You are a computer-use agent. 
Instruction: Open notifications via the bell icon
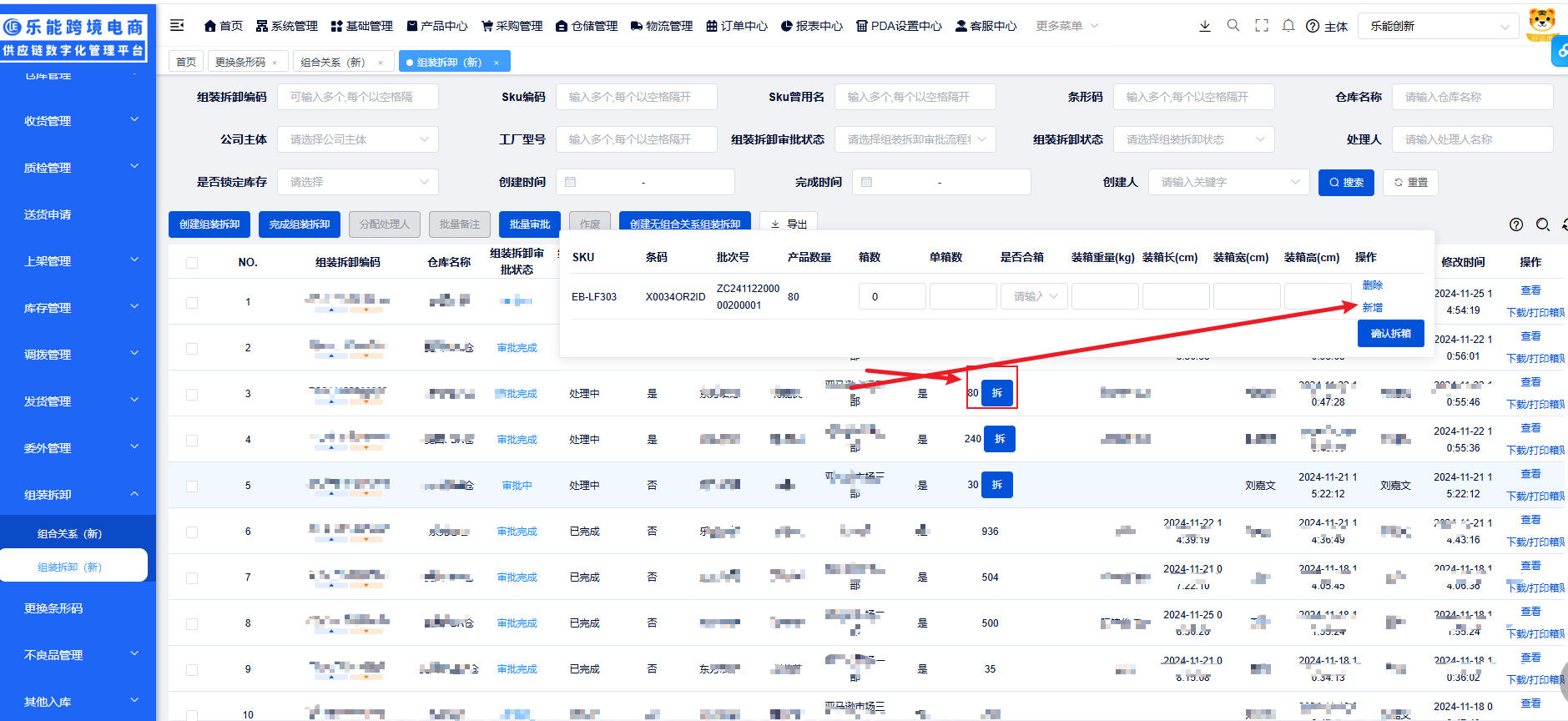pyautogui.click(x=1288, y=26)
